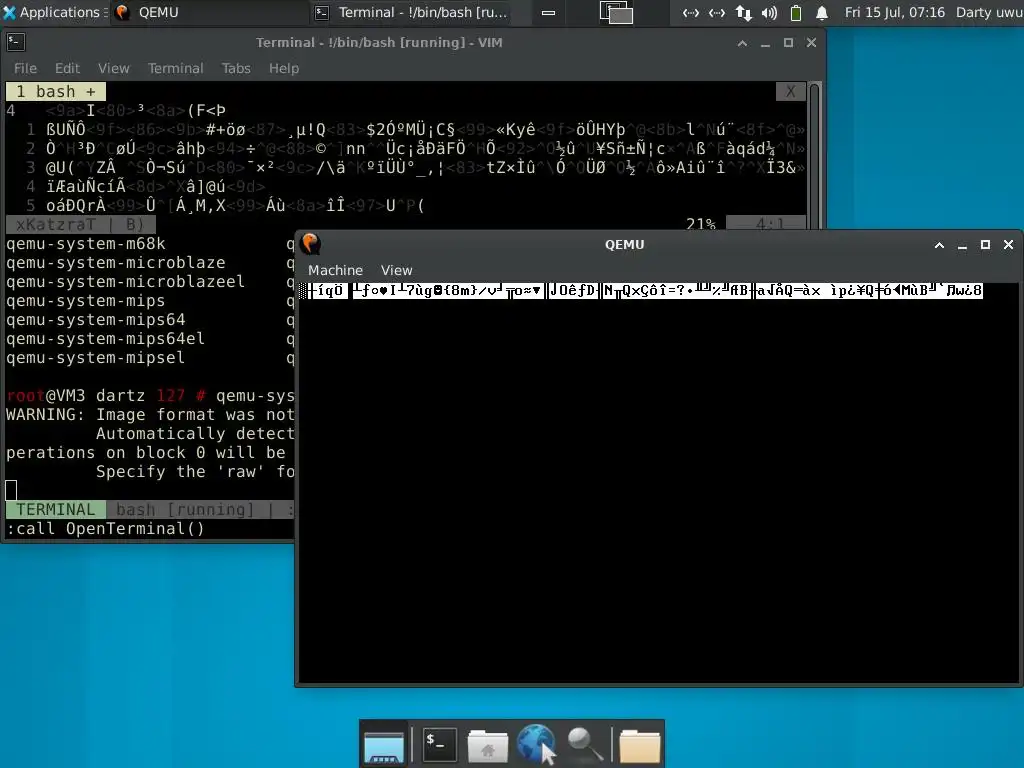This screenshot has height=768, width=1024.
Task: Click the text 'qemu-system-m68k'
Action: [86, 244]
